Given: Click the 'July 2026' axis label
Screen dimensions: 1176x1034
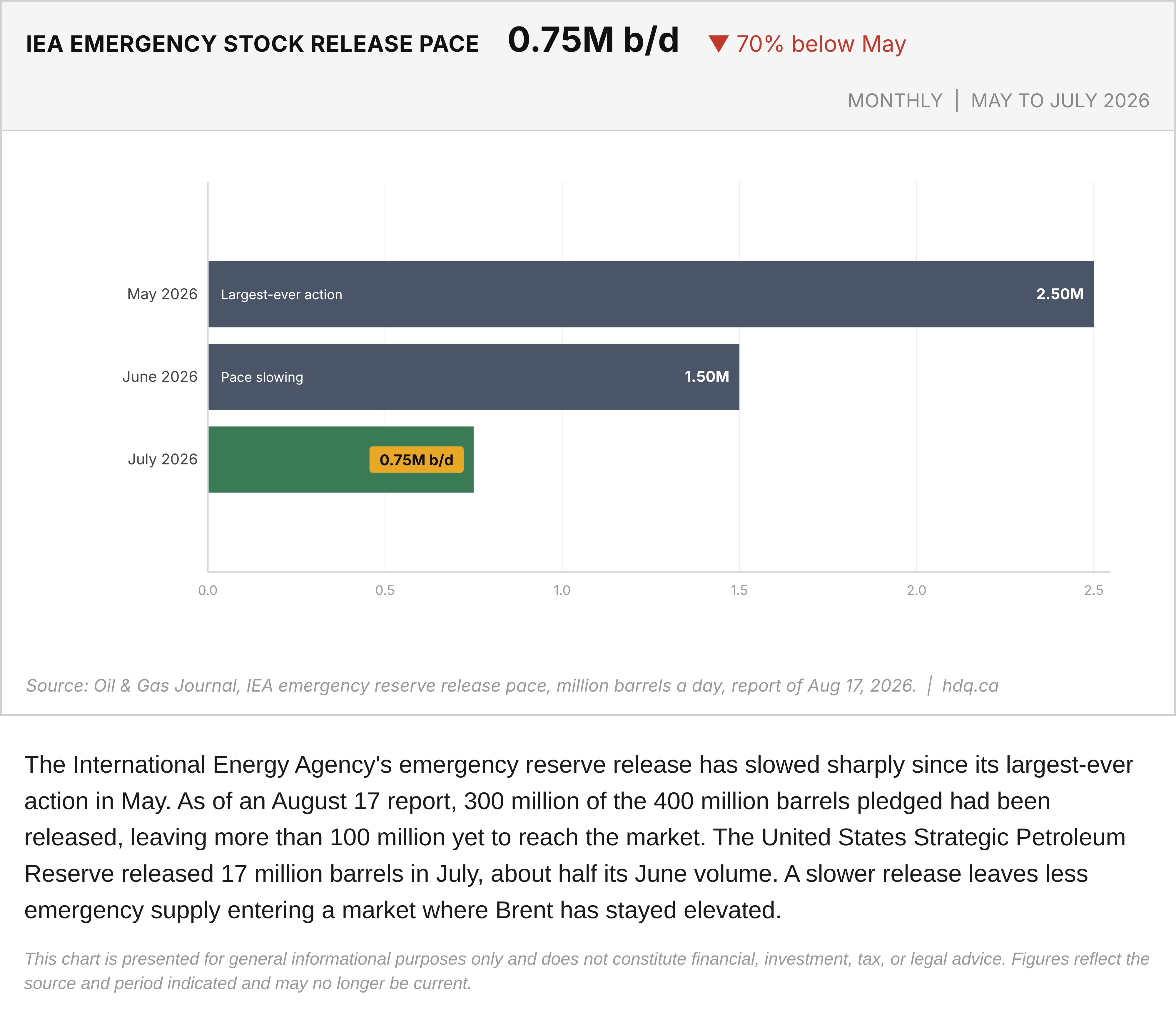Looking at the screenshot, I should coord(163,459).
